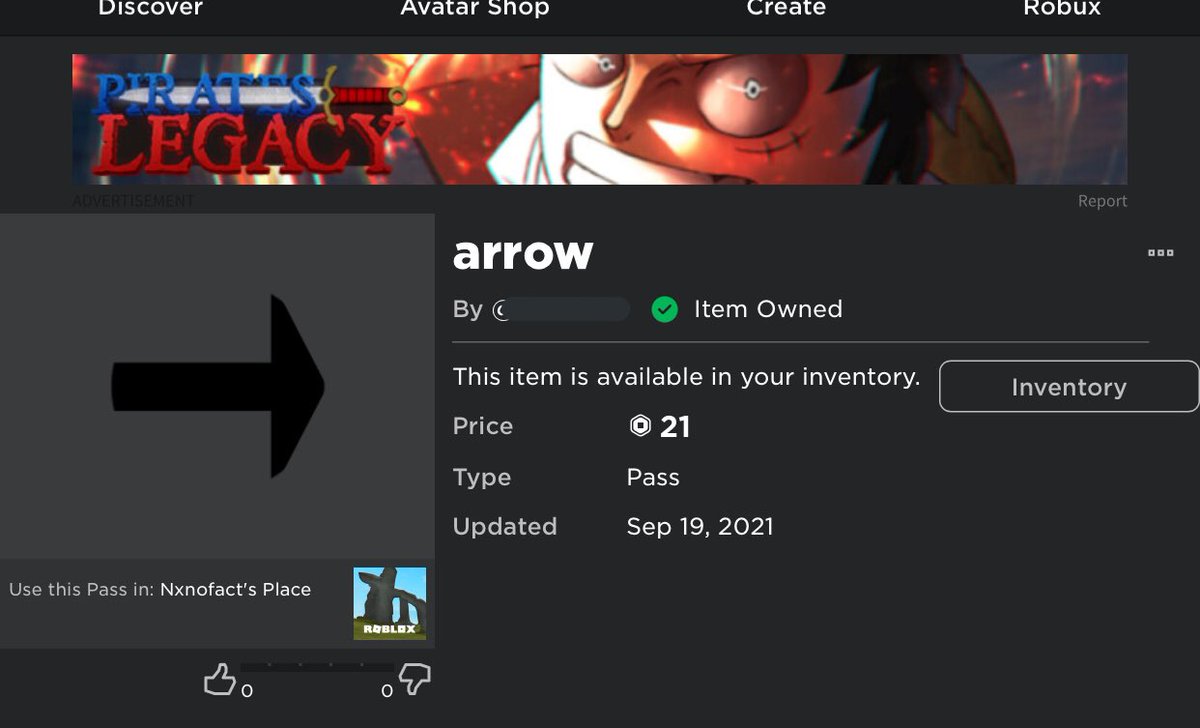Image resolution: width=1200 pixels, height=728 pixels.
Task: Click the price value 21
Action: [x=675, y=427]
